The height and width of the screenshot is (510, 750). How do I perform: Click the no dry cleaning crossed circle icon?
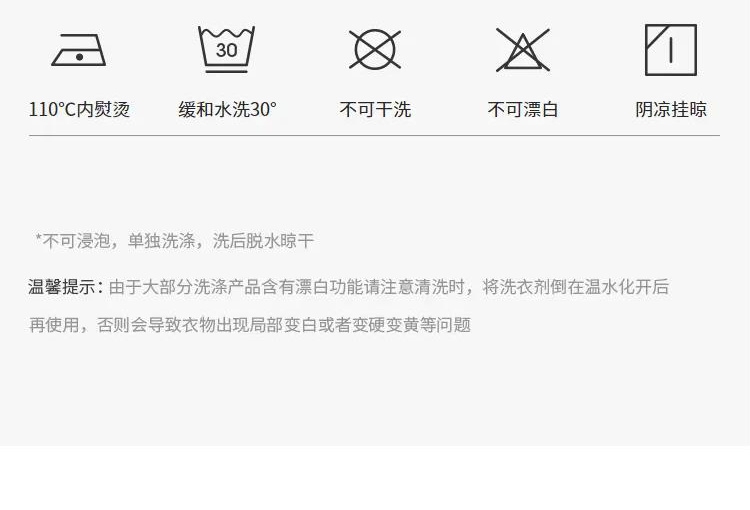click(375, 50)
